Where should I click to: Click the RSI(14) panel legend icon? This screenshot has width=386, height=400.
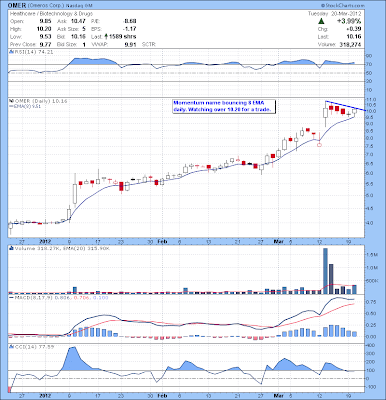tap(11, 52)
